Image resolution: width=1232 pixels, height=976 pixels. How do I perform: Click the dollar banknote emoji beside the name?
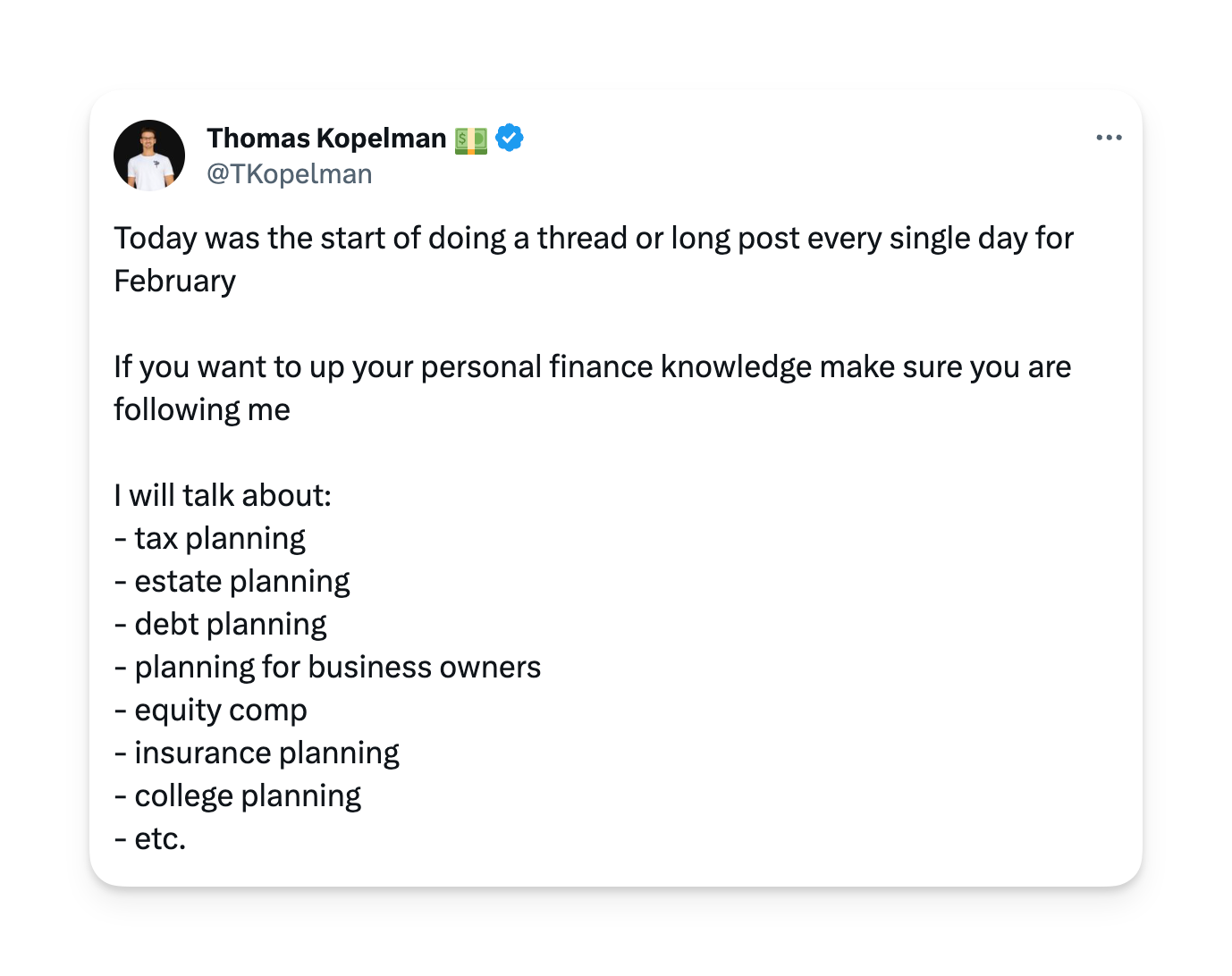pyautogui.click(x=471, y=139)
